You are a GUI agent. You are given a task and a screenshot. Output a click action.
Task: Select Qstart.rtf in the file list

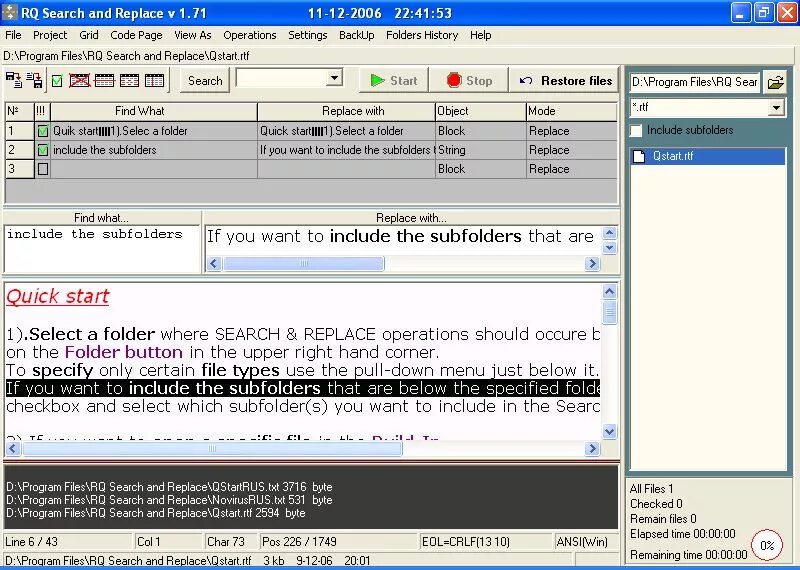coord(708,156)
